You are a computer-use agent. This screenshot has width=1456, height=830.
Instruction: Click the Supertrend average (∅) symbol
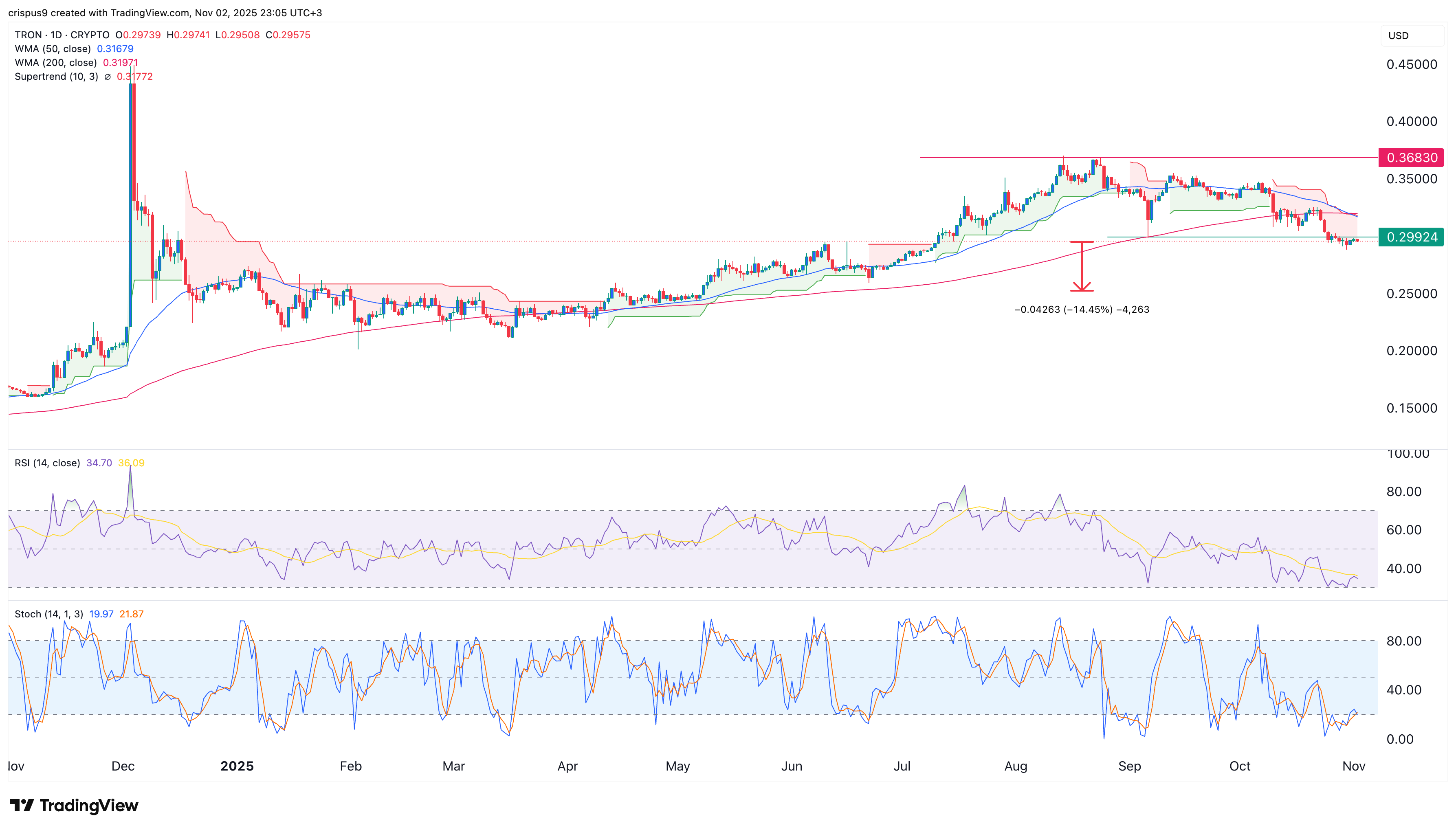pos(108,77)
